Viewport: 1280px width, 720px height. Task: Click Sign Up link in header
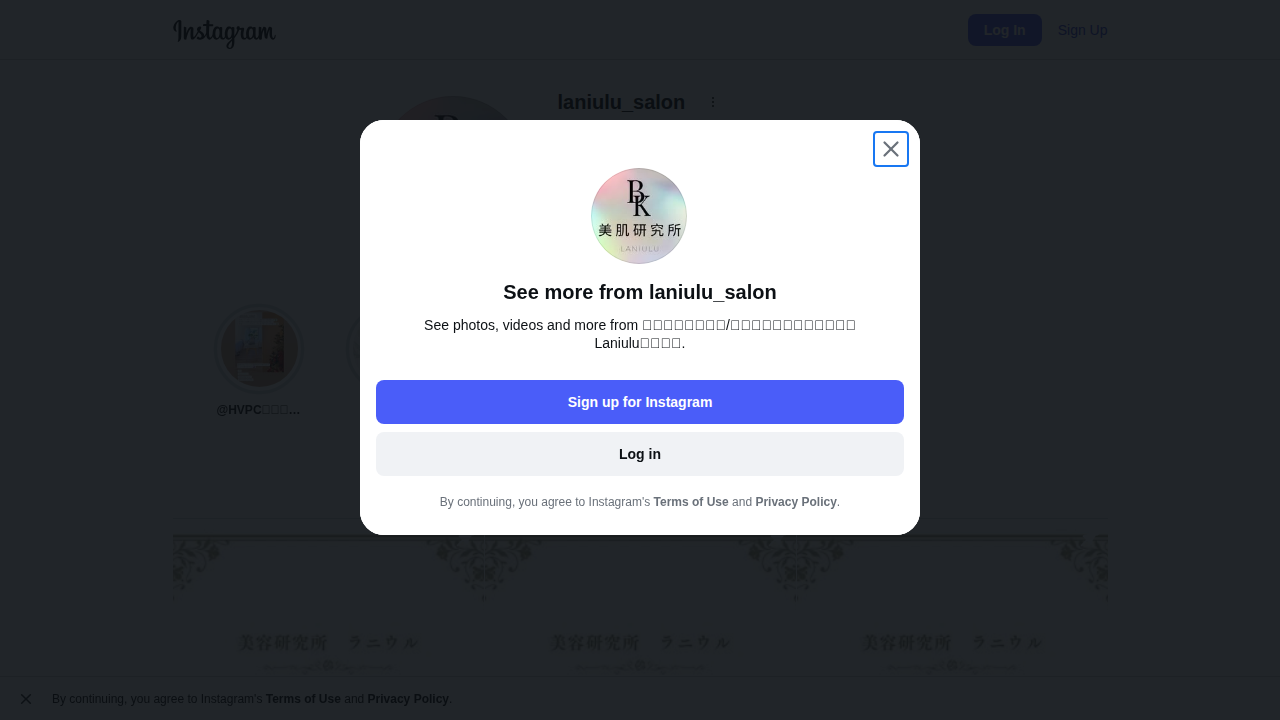(x=1082, y=30)
